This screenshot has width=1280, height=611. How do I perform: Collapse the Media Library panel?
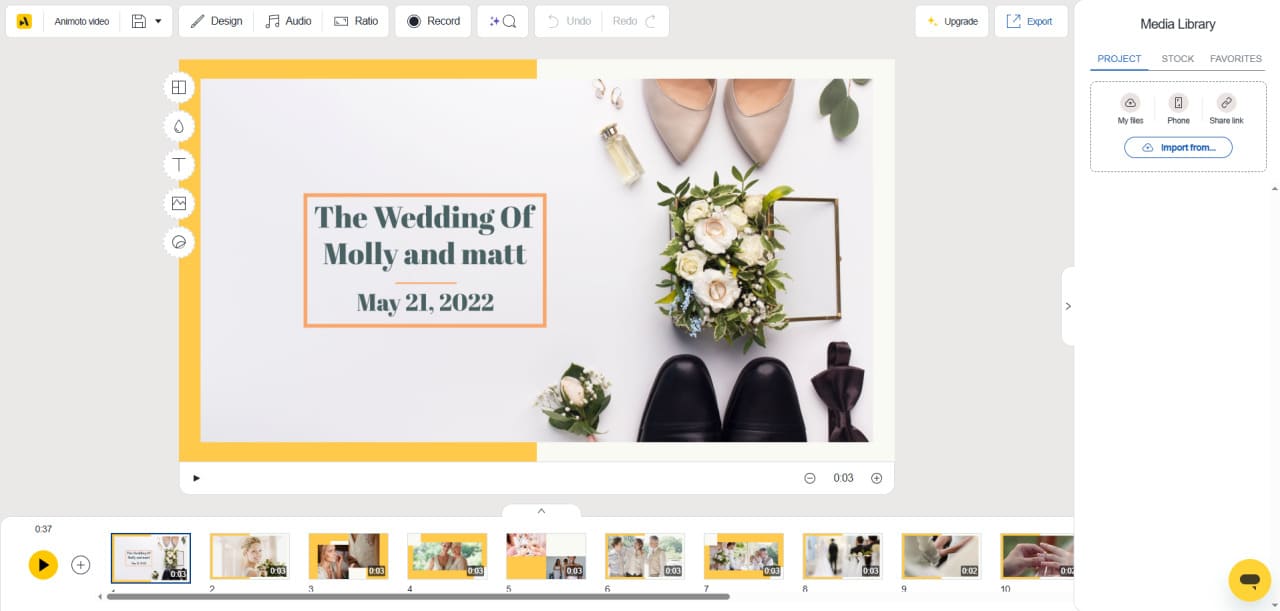tap(1068, 306)
